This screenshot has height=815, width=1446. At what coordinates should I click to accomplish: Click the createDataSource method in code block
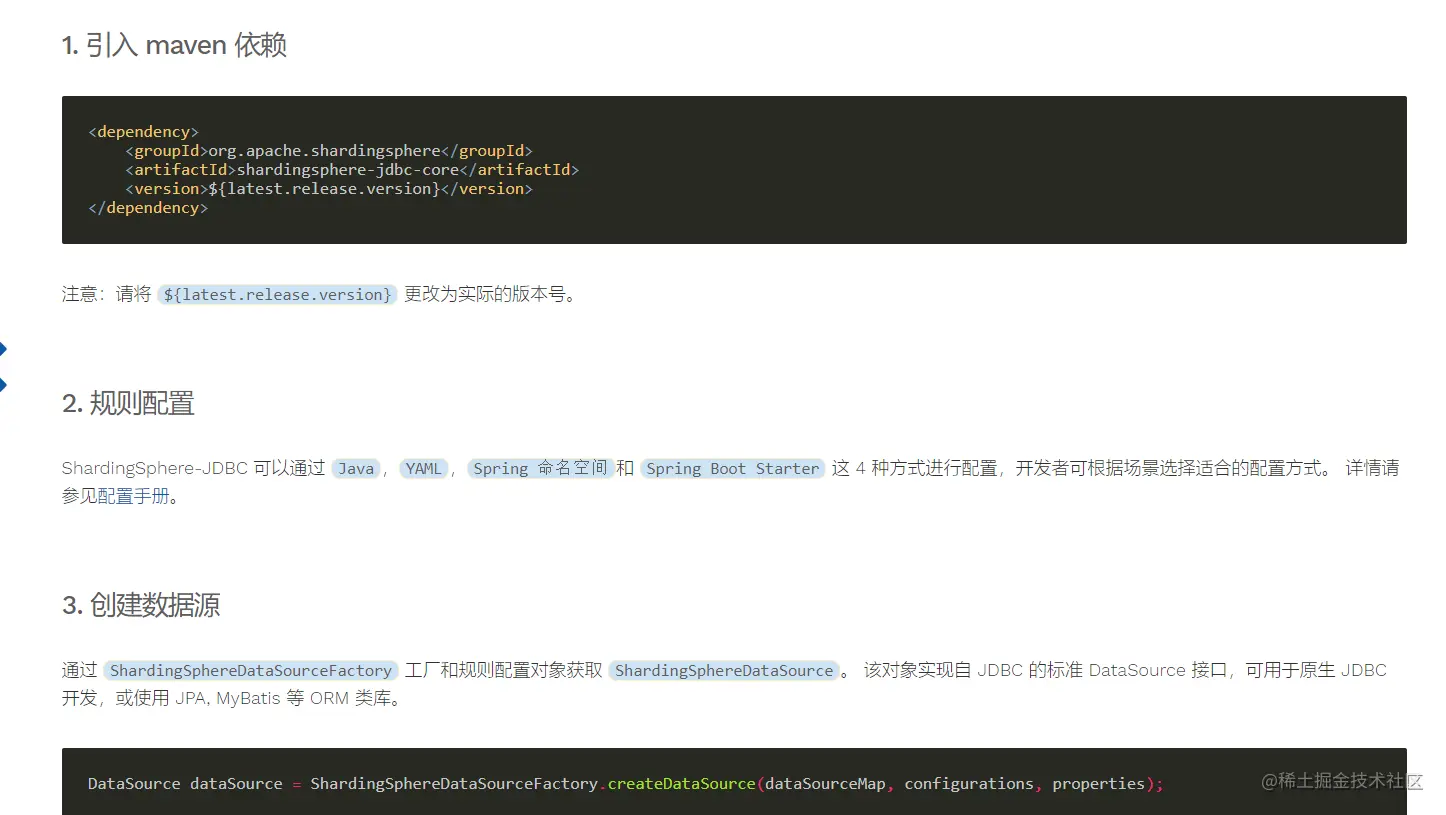(681, 783)
